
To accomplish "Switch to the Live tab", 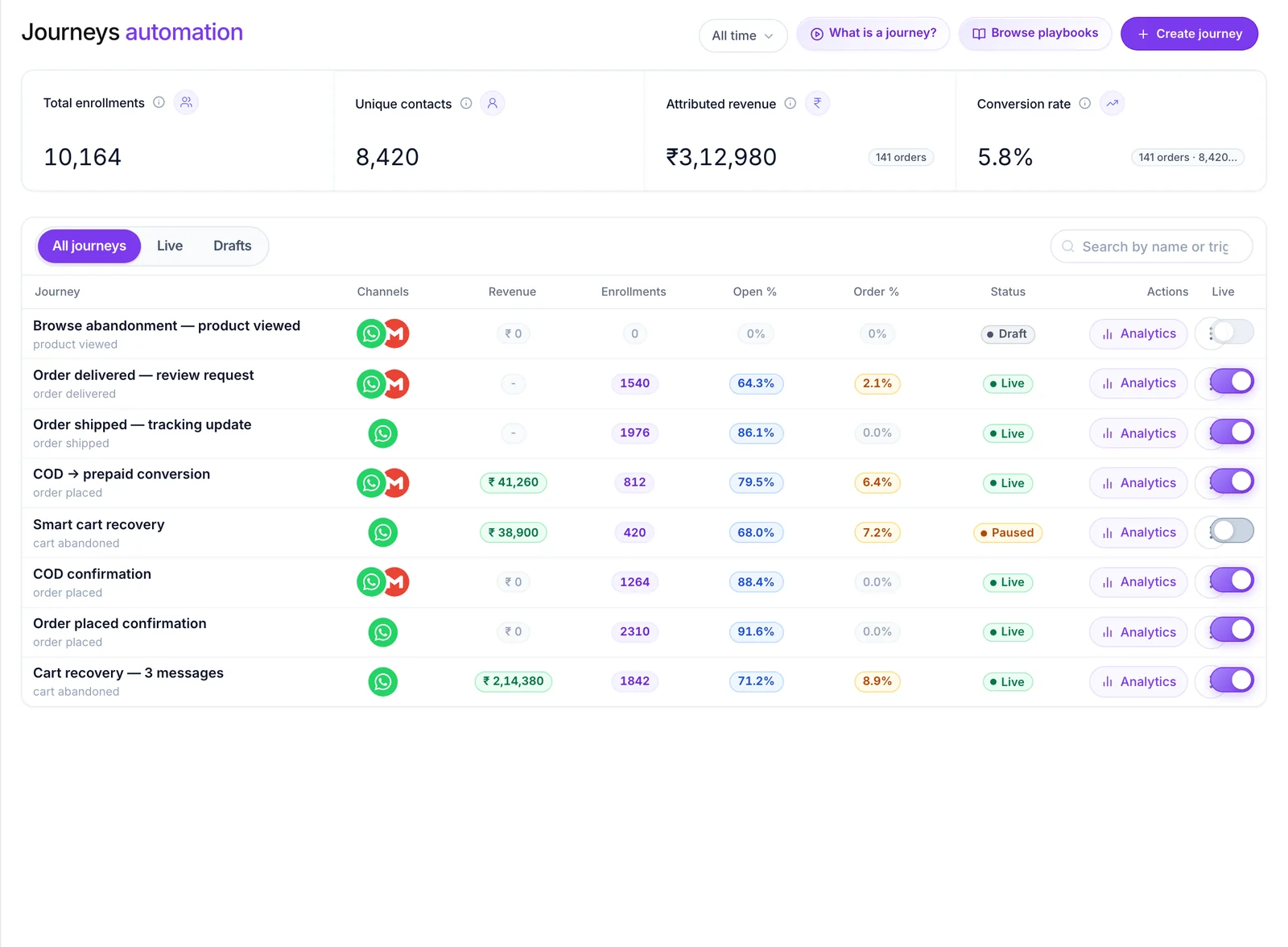I will 170,246.
